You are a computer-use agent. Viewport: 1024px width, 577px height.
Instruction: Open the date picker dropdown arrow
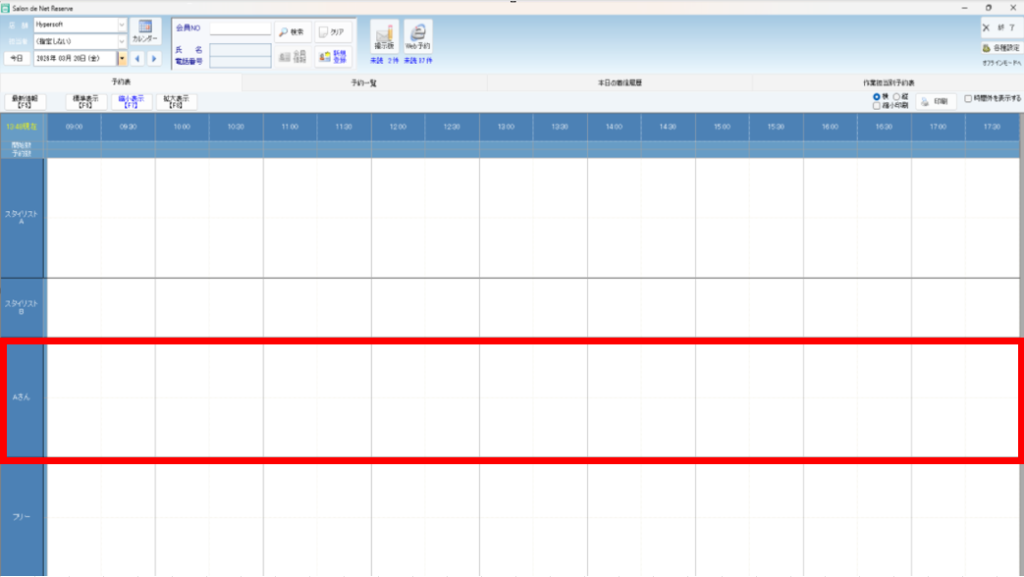123,58
